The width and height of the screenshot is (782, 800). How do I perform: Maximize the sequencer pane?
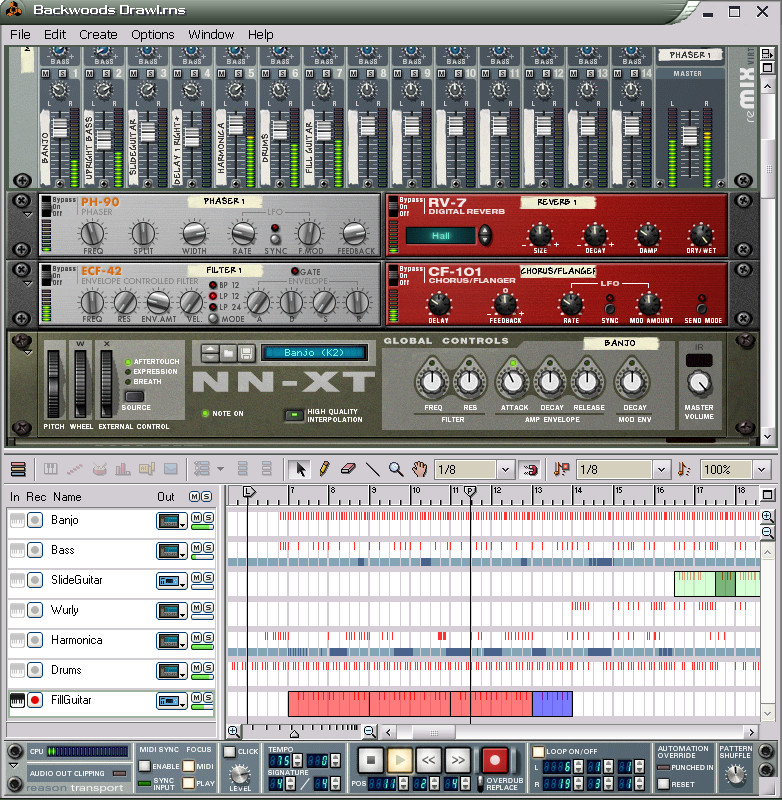point(767,495)
